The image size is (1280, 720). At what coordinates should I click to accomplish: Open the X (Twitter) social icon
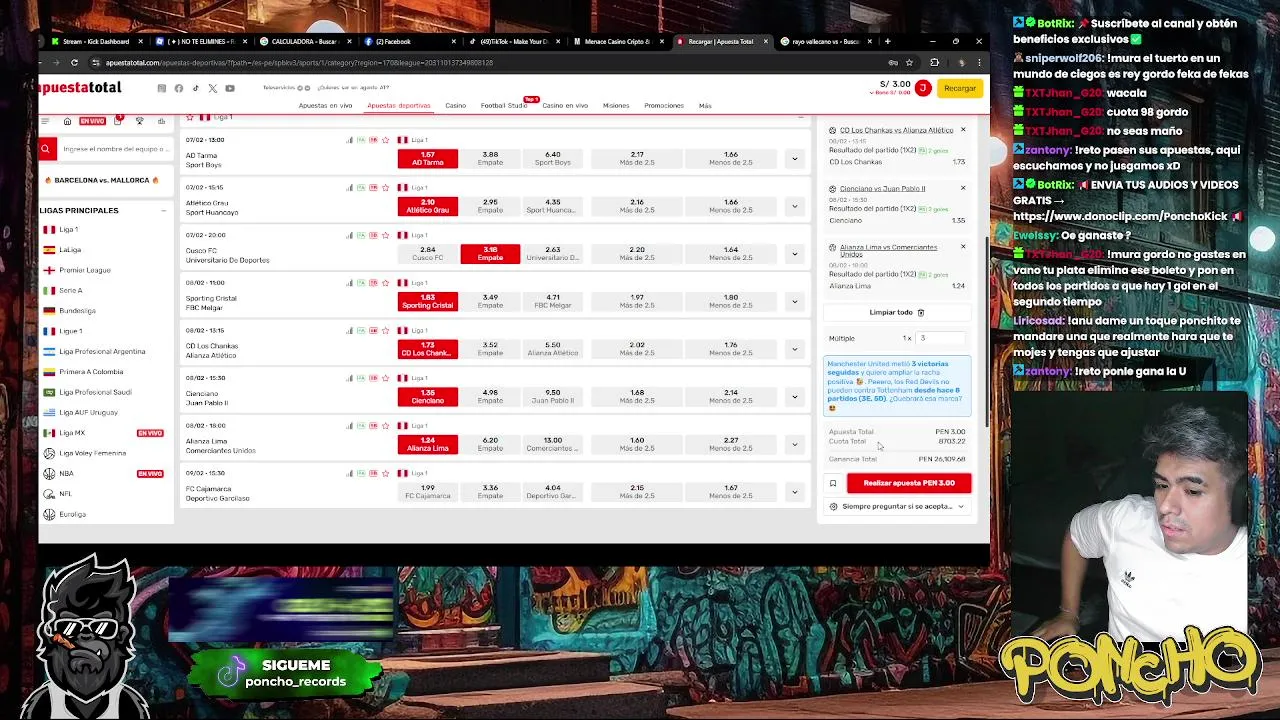(x=212, y=88)
